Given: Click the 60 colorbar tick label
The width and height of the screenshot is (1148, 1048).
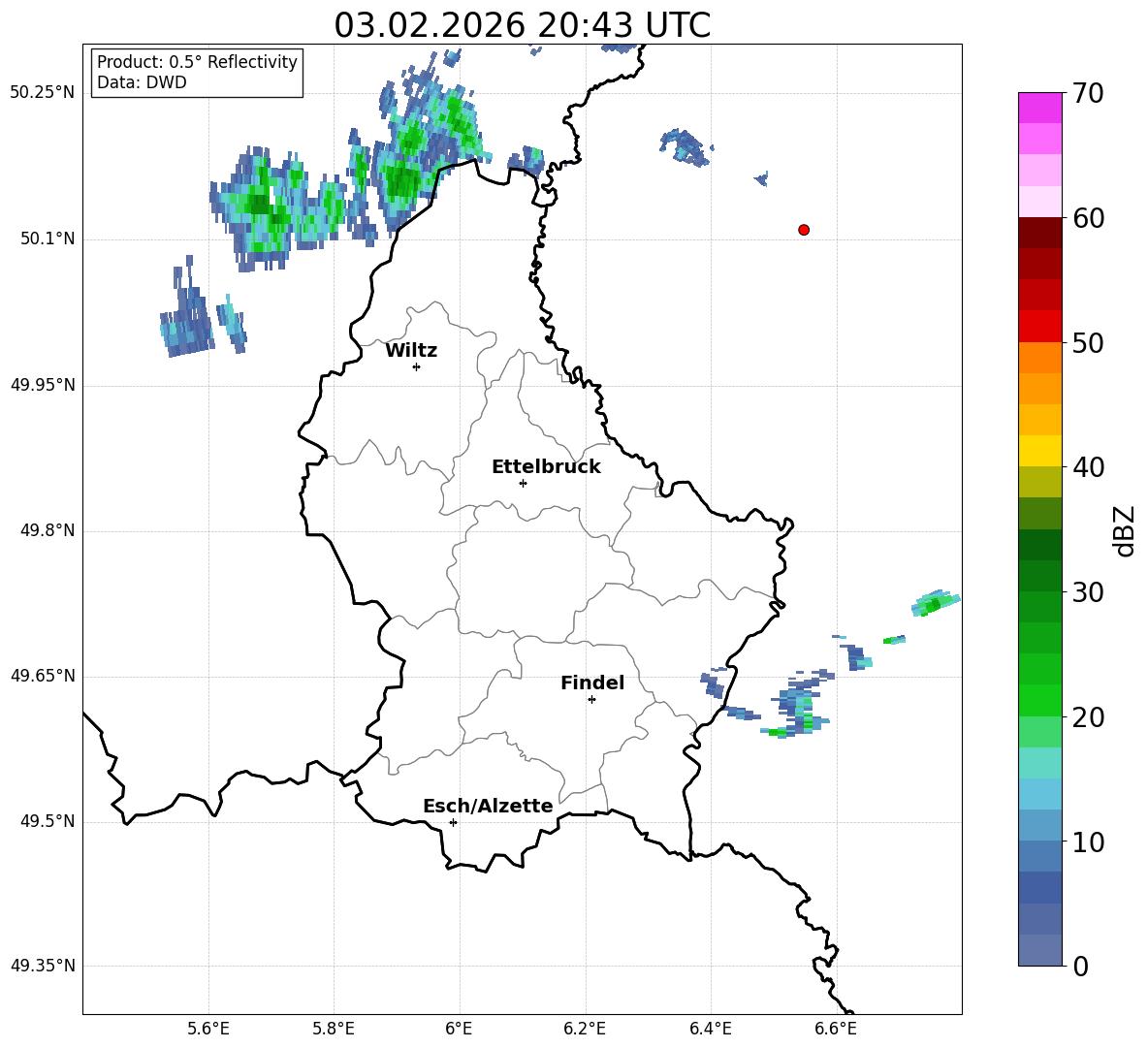Looking at the screenshot, I should coord(1088,218).
